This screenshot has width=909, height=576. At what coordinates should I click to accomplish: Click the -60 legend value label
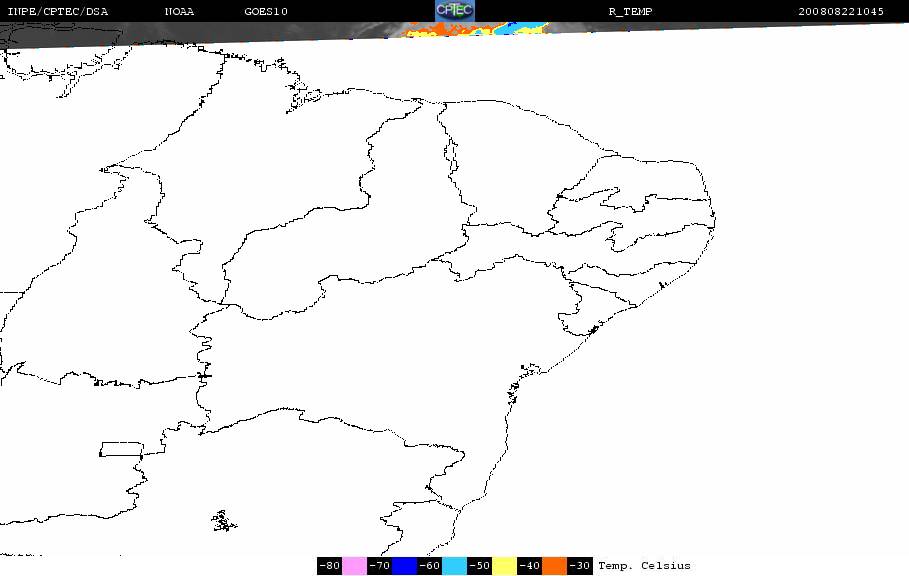click(x=430, y=566)
